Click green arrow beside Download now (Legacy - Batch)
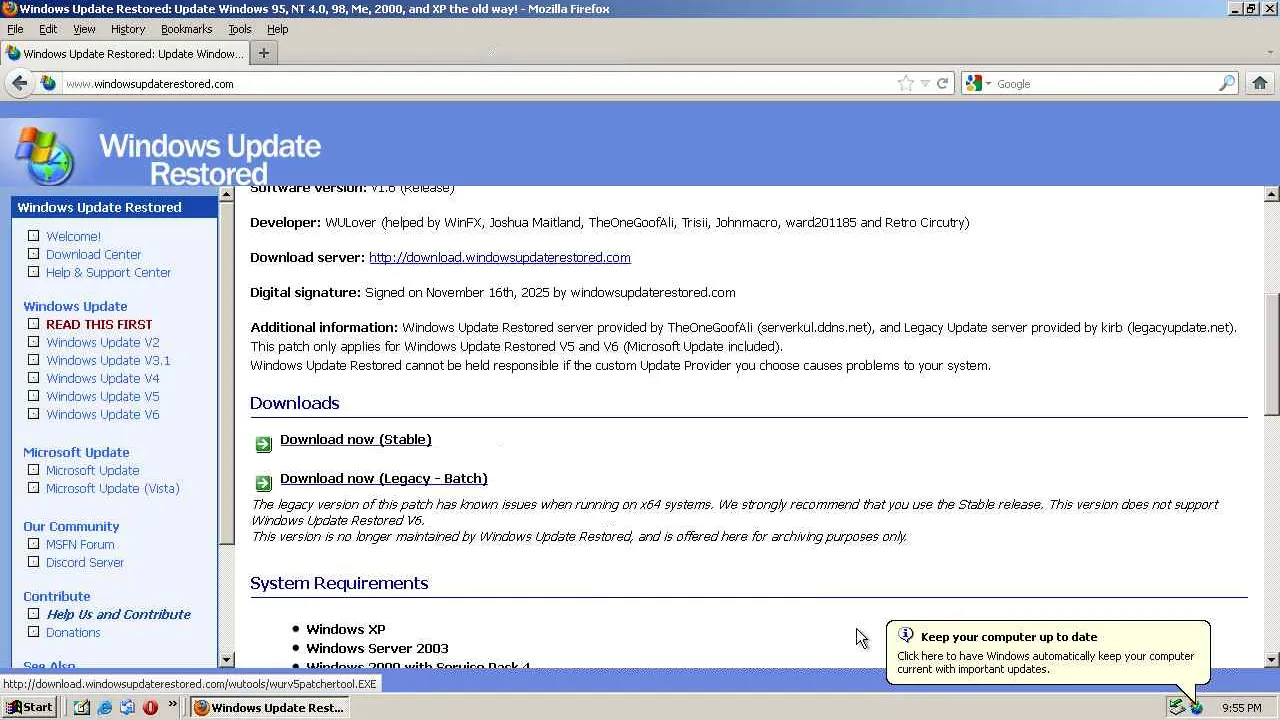Viewport: 1280px width, 720px height. [x=263, y=483]
